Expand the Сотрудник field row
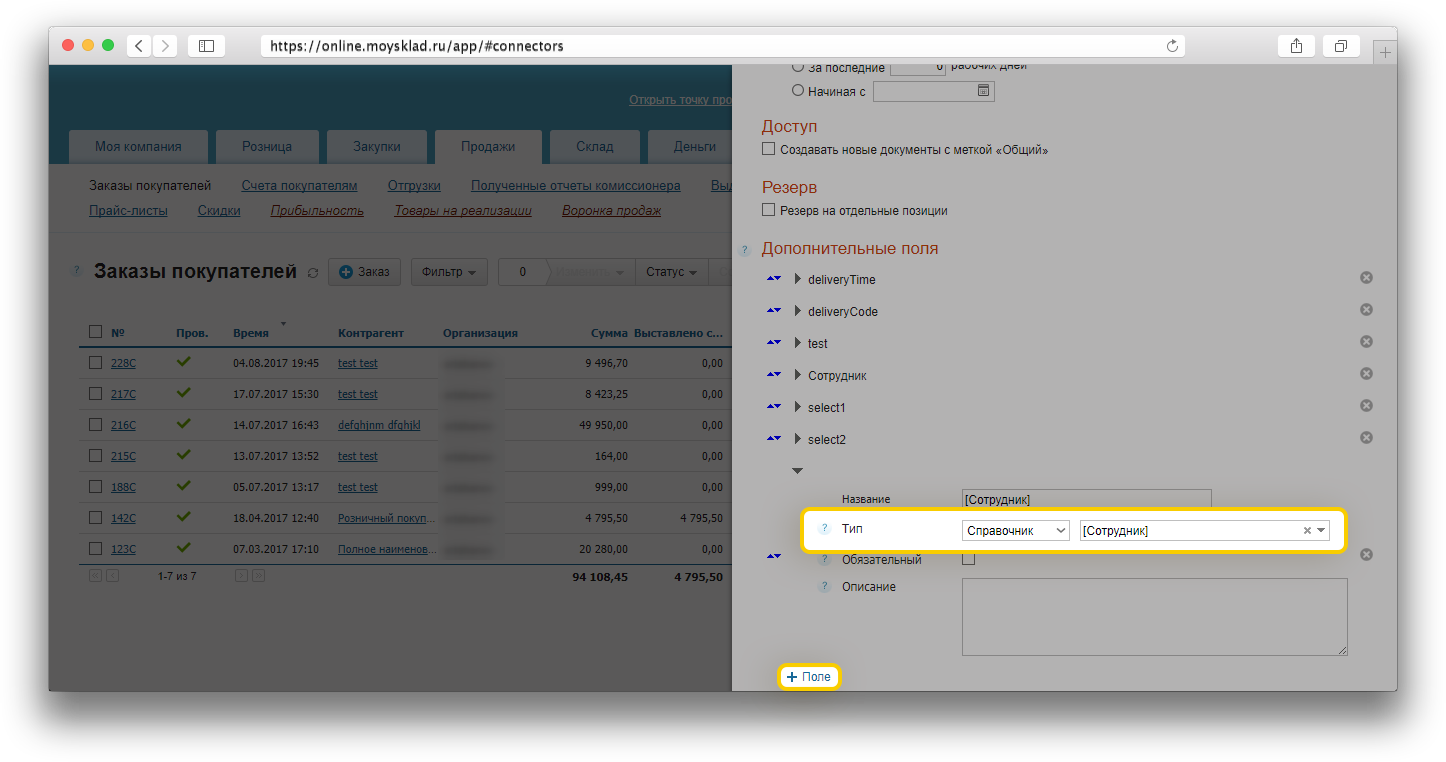1446x762 pixels. 798,375
